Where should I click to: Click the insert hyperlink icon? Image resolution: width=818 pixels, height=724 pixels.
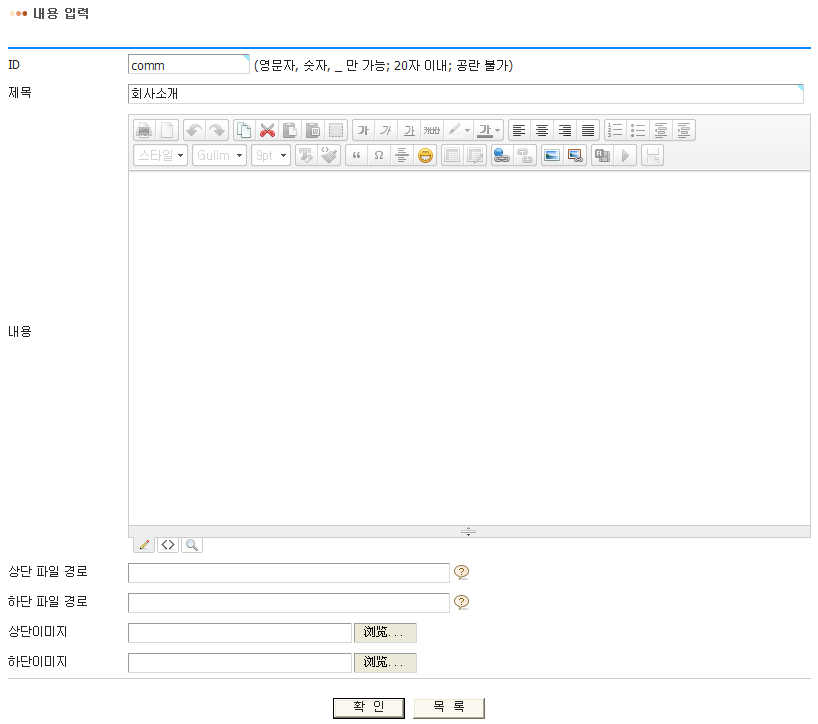502,156
